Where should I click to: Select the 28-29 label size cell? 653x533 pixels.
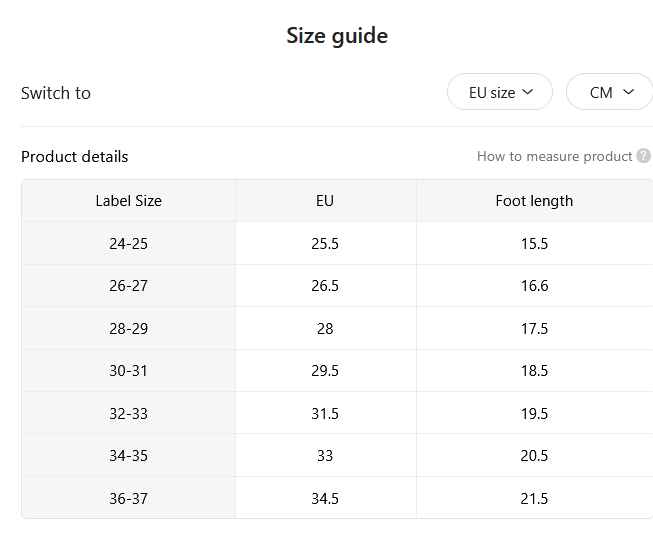coord(129,329)
